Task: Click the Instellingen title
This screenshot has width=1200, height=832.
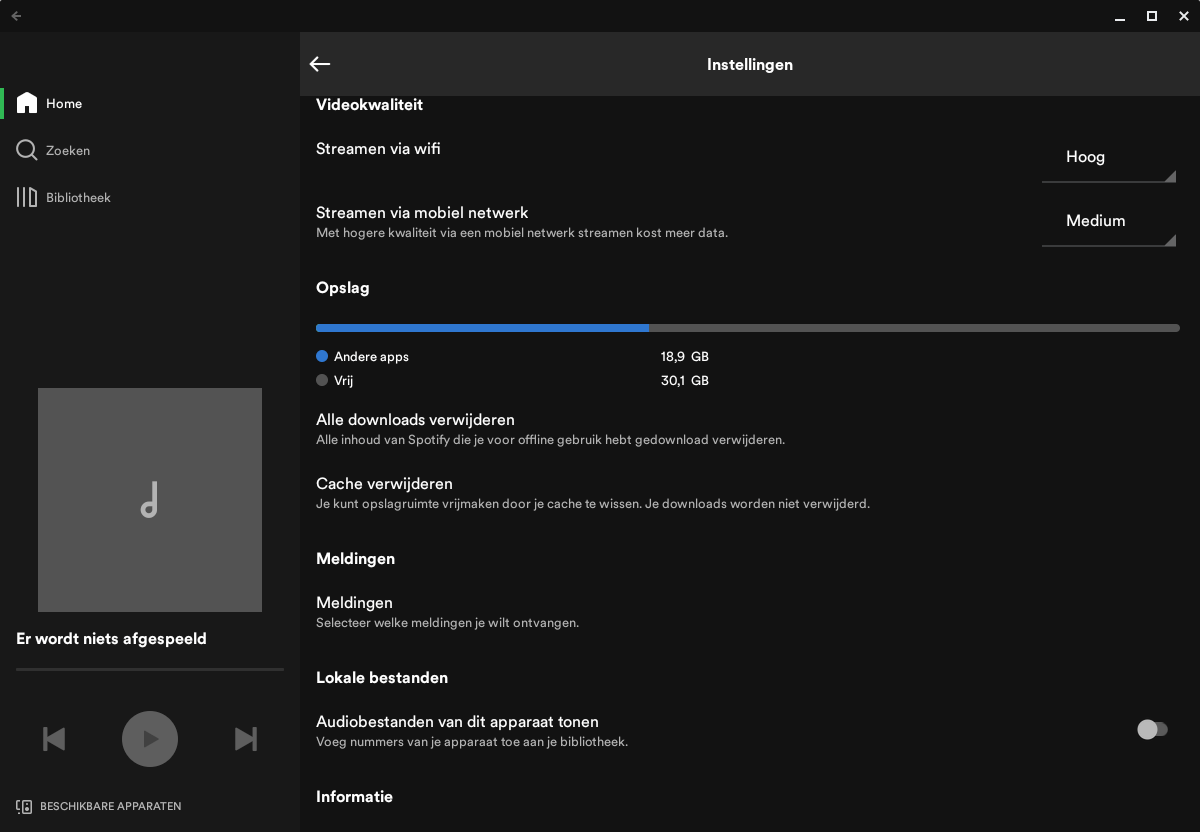Action: 750,64
